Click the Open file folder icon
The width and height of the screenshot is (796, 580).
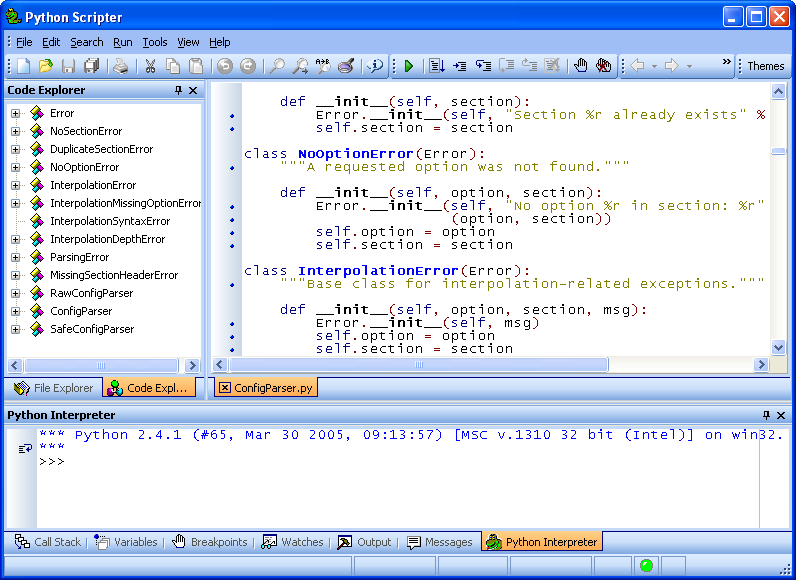pyautogui.click(x=46, y=66)
